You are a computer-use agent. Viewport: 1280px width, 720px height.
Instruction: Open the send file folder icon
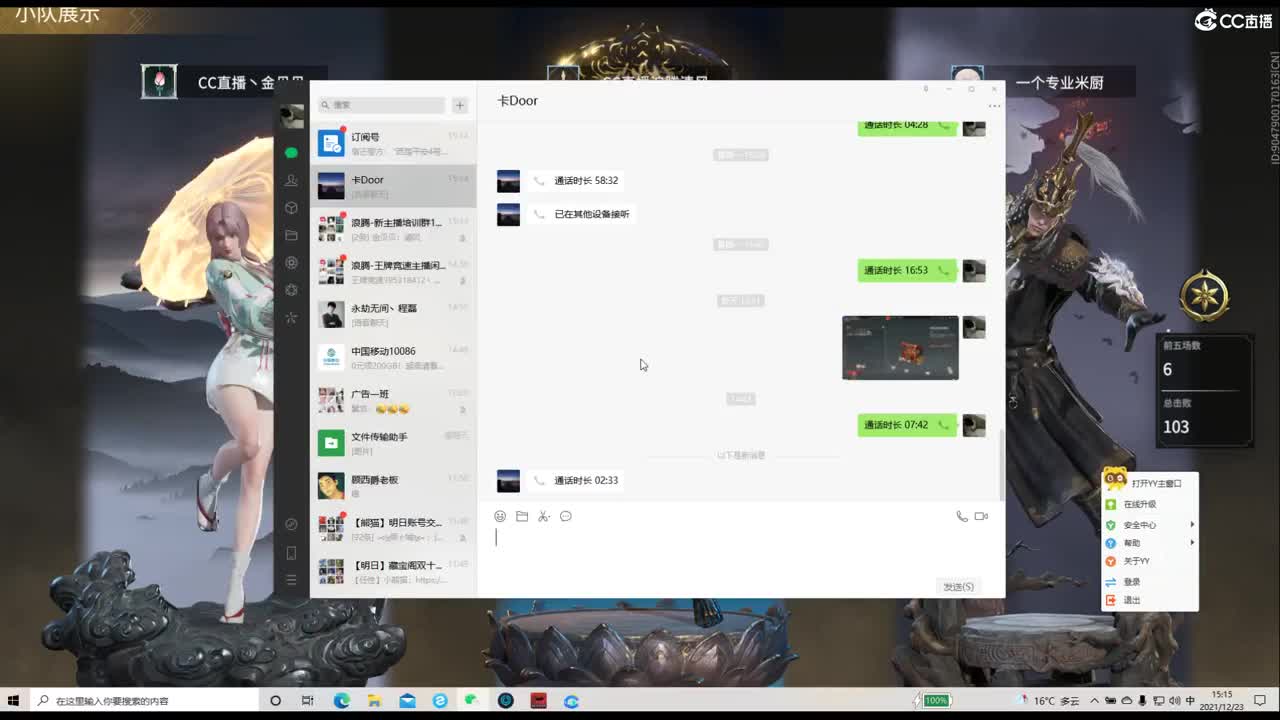click(x=522, y=516)
